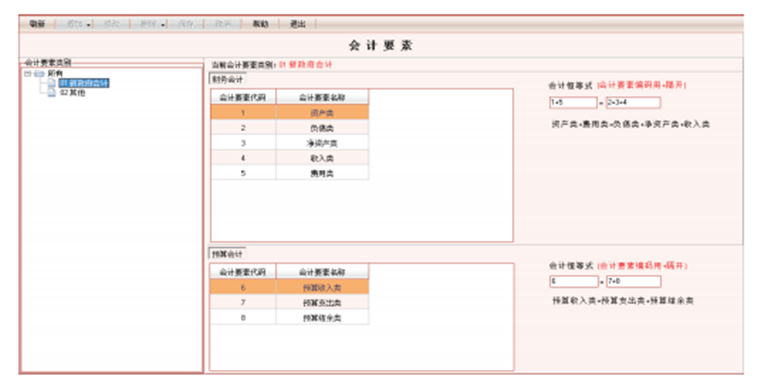Open the dropdown arrow beside 增加
Viewport: 760px width, 384px height.
[x=89, y=24]
